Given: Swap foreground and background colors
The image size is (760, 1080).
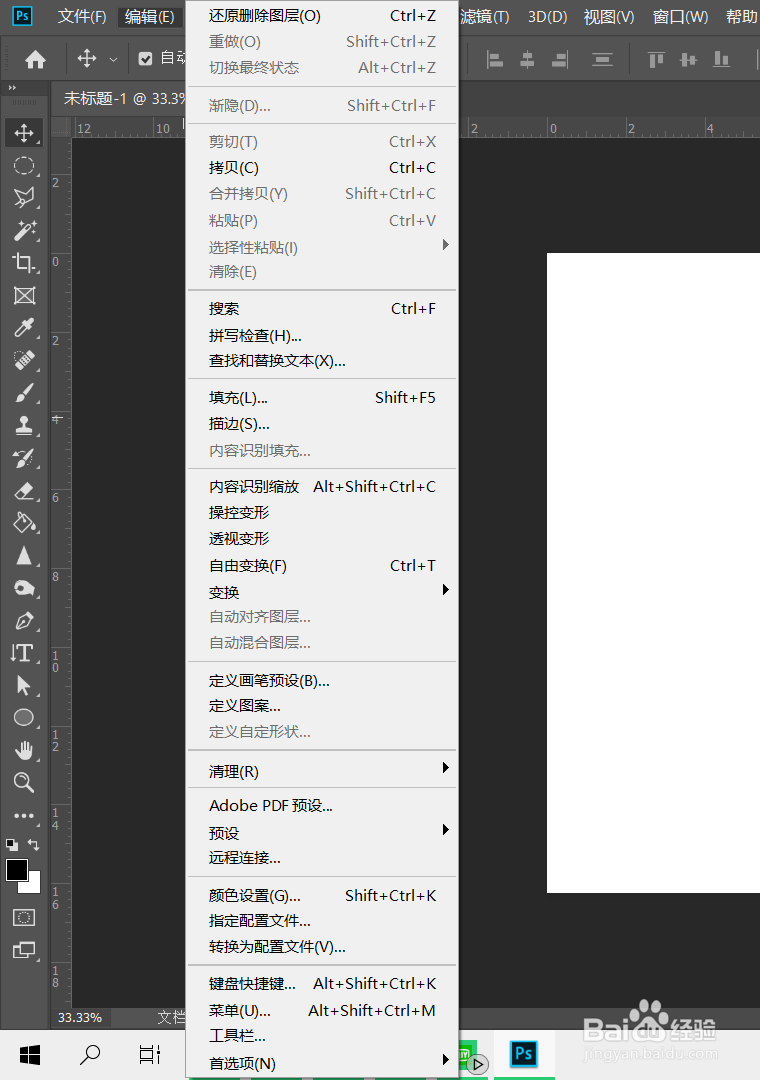Looking at the screenshot, I should coord(34,844).
